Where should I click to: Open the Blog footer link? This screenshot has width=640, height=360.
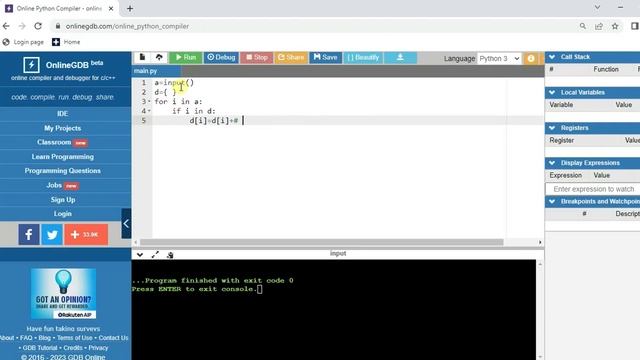[x=44, y=338]
